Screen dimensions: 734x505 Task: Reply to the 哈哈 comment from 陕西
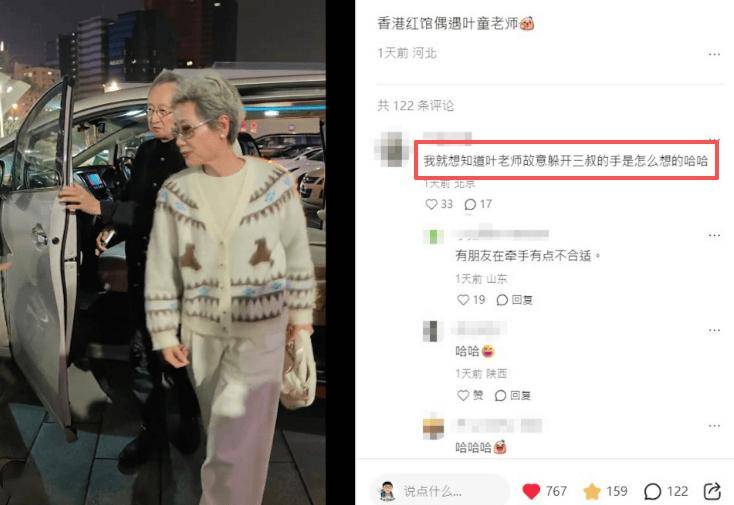(513, 395)
